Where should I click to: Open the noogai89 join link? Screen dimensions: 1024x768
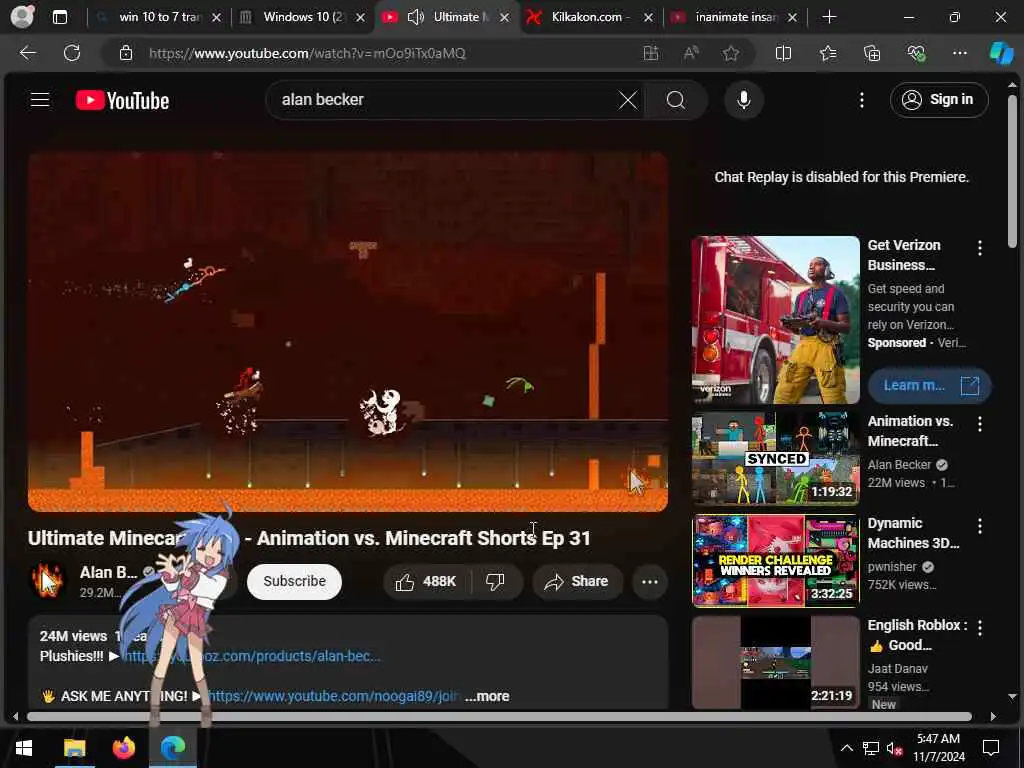coord(332,696)
